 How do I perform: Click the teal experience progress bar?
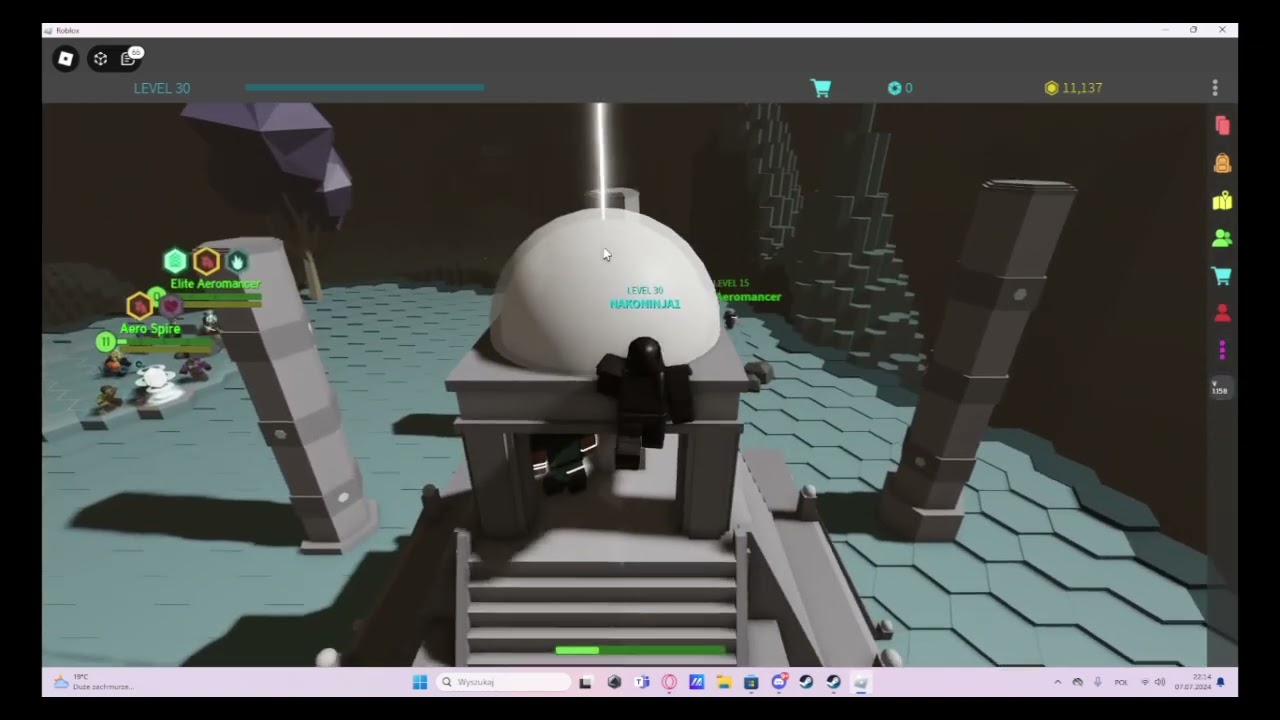tap(364, 88)
